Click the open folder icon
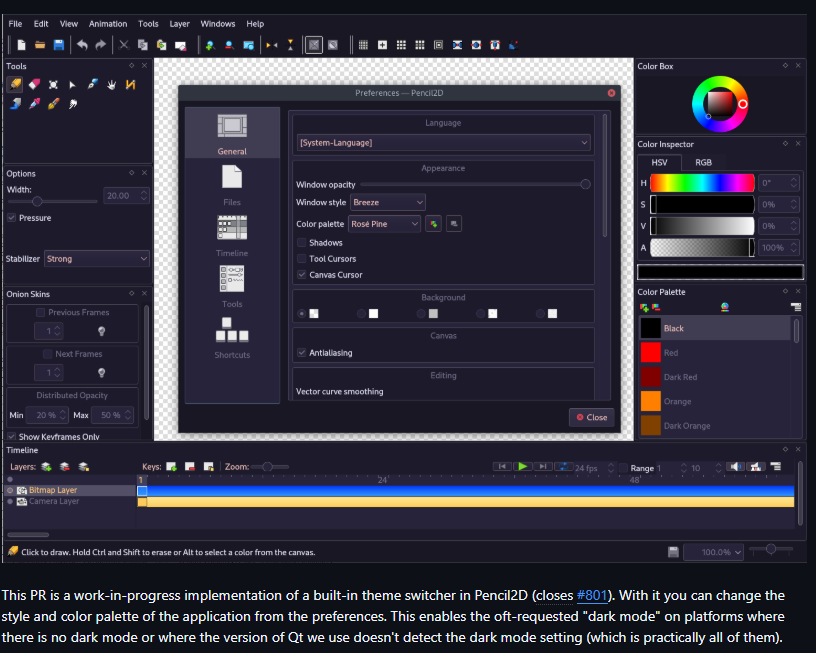Image resolution: width=816 pixels, height=653 pixels. (40, 45)
